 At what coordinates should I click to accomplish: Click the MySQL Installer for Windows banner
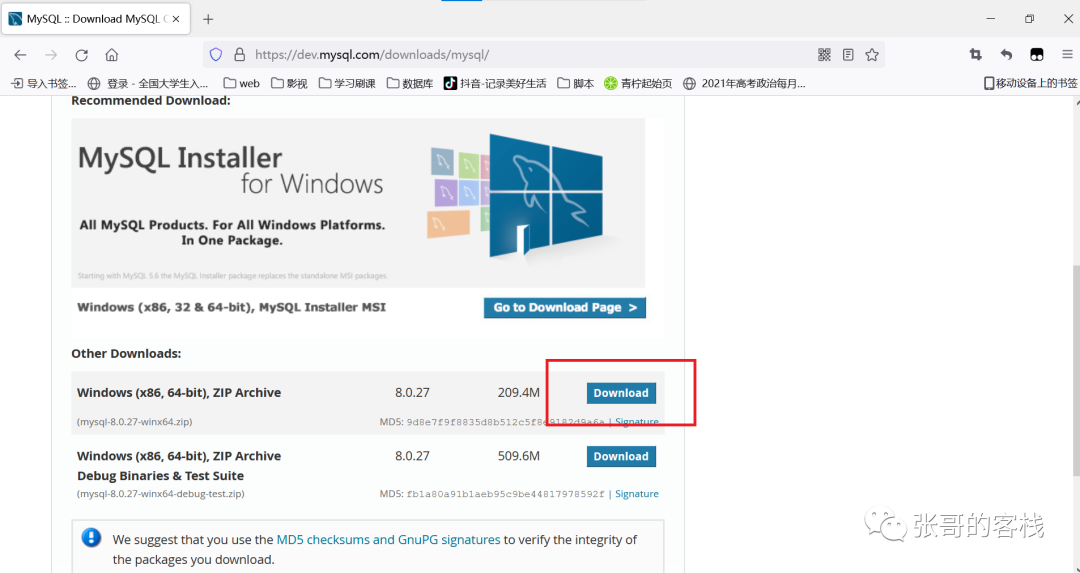click(x=358, y=202)
